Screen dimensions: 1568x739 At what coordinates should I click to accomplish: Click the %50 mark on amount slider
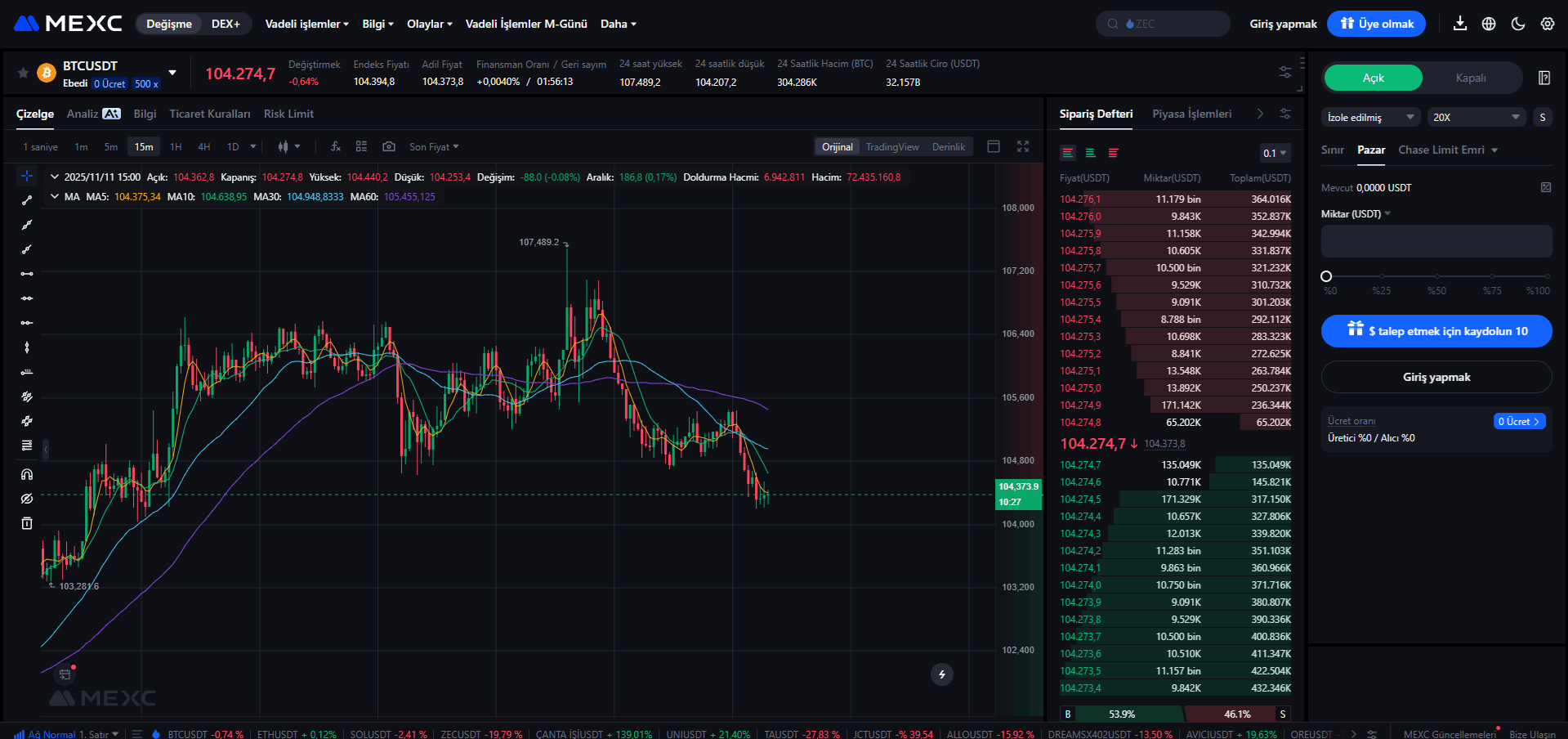tap(1436, 276)
